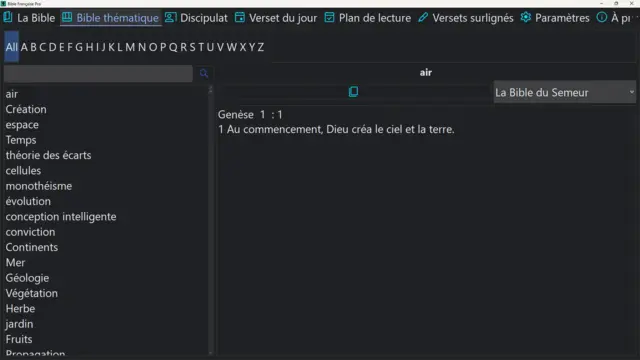This screenshot has width=640, height=360.
Task: Select the 'Temps' topic
Action: pyautogui.click(x=21, y=140)
